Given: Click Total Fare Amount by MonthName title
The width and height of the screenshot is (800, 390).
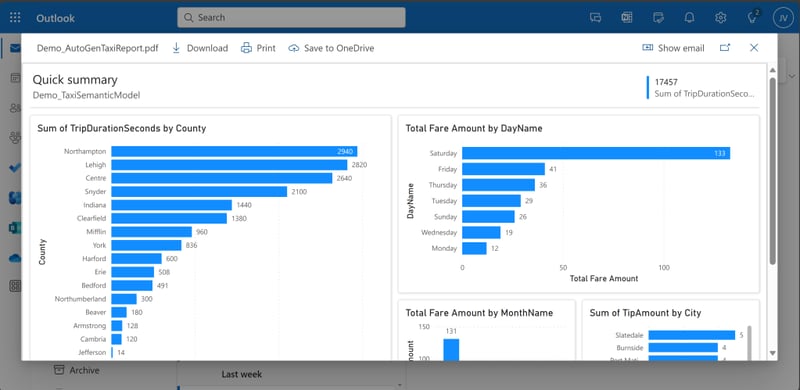Looking at the screenshot, I should pos(479,313).
